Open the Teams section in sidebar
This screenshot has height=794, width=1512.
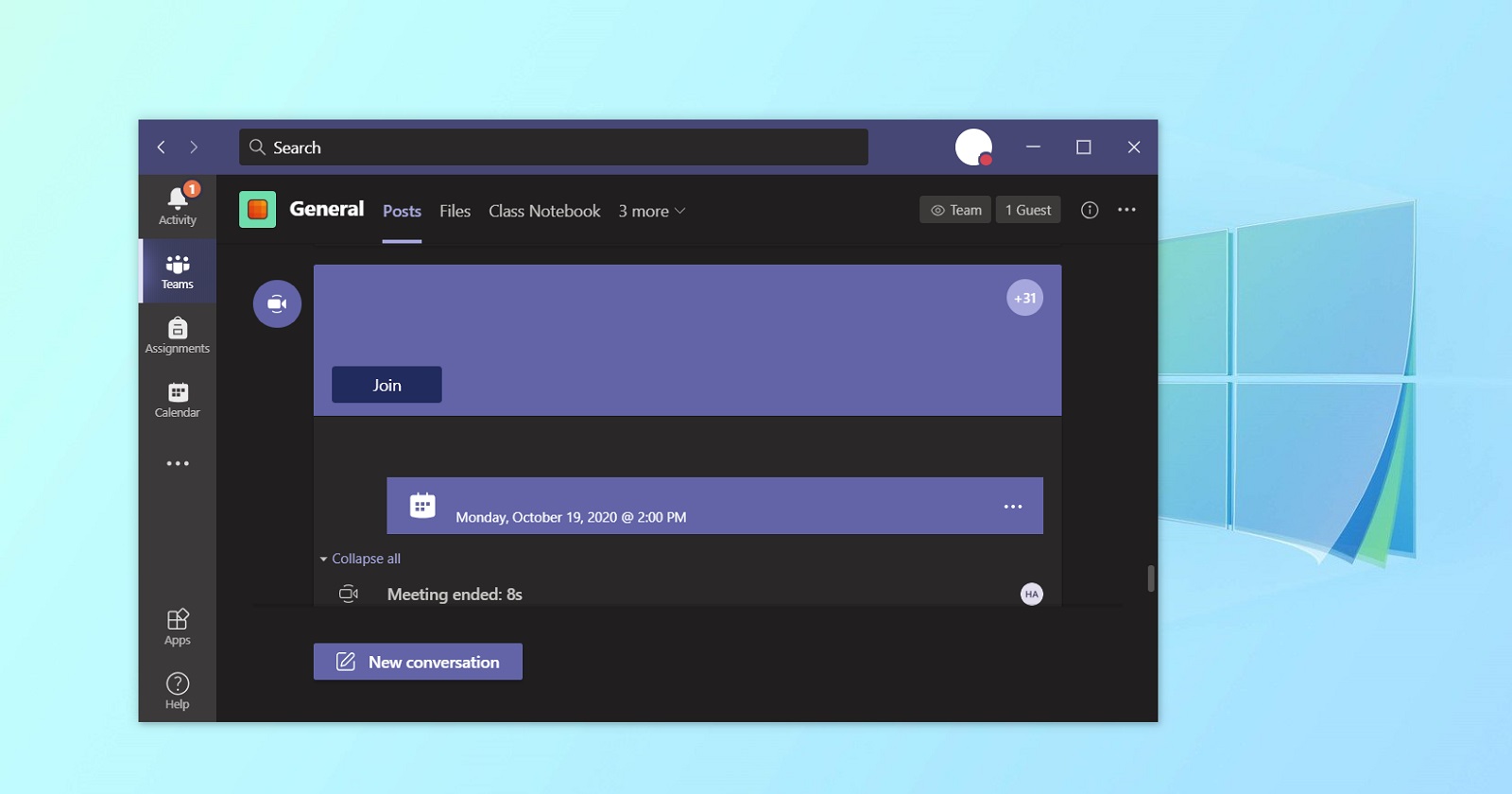point(178,271)
